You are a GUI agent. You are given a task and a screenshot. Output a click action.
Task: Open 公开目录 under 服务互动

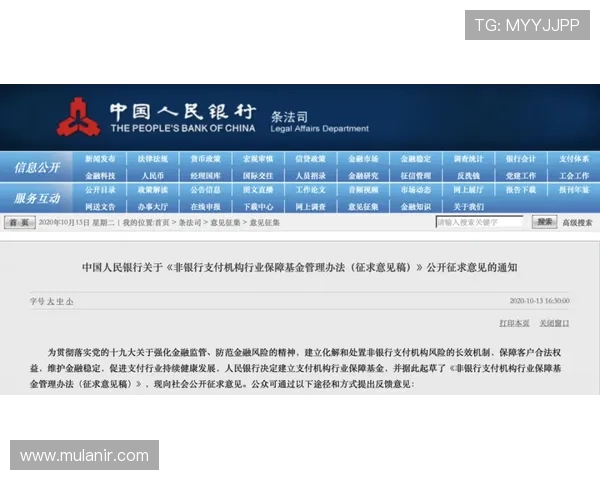pyautogui.click(x=100, y=190)
